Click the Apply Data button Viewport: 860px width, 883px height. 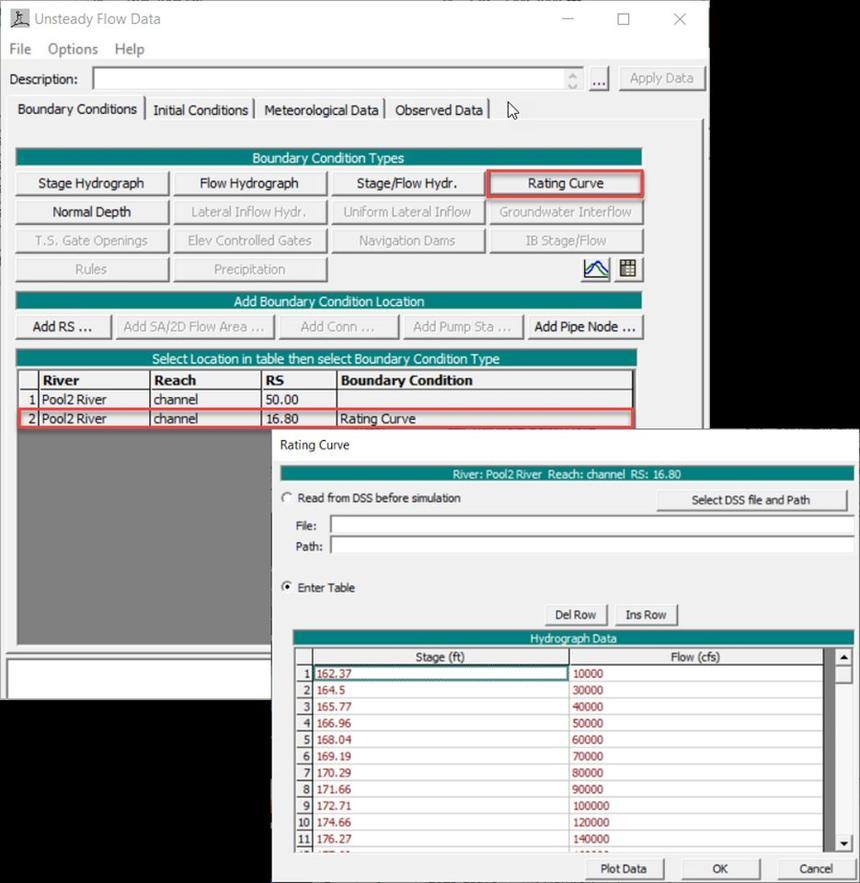pyautogui.click(x=661, y=78)
